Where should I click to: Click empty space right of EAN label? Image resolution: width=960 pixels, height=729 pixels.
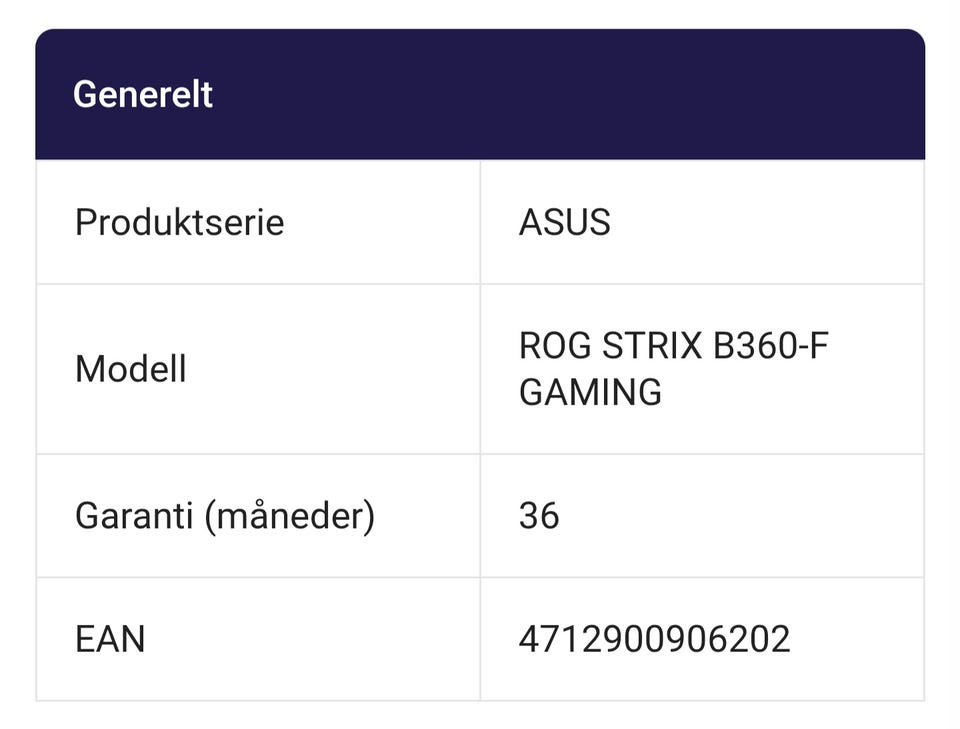[x=320, y=638]
